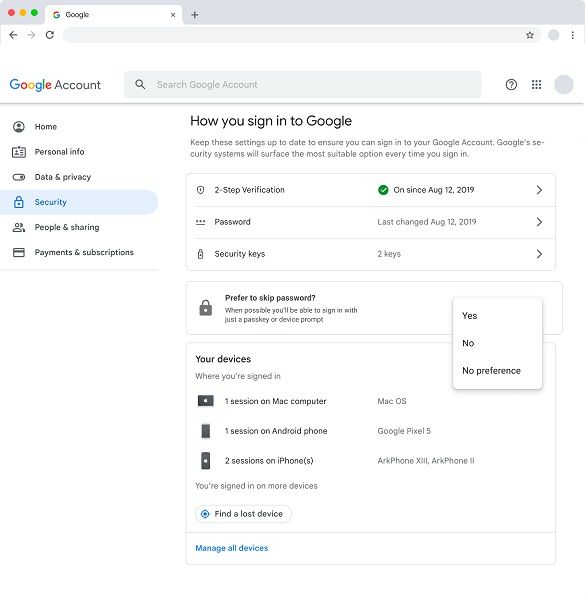Focus the Search Google Account field
This screenshot has height=600, width=585.
302,84
